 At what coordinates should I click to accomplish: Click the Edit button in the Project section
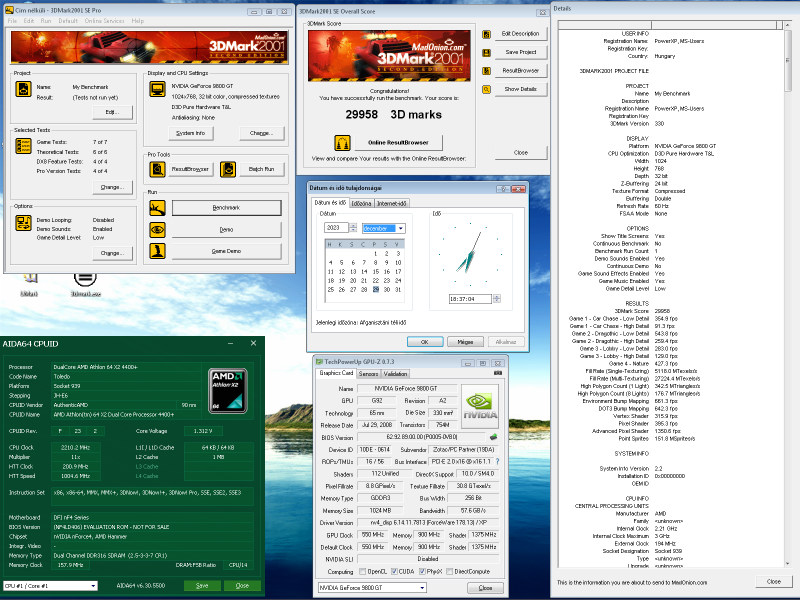pyautogui.click(x=112, y=112)
